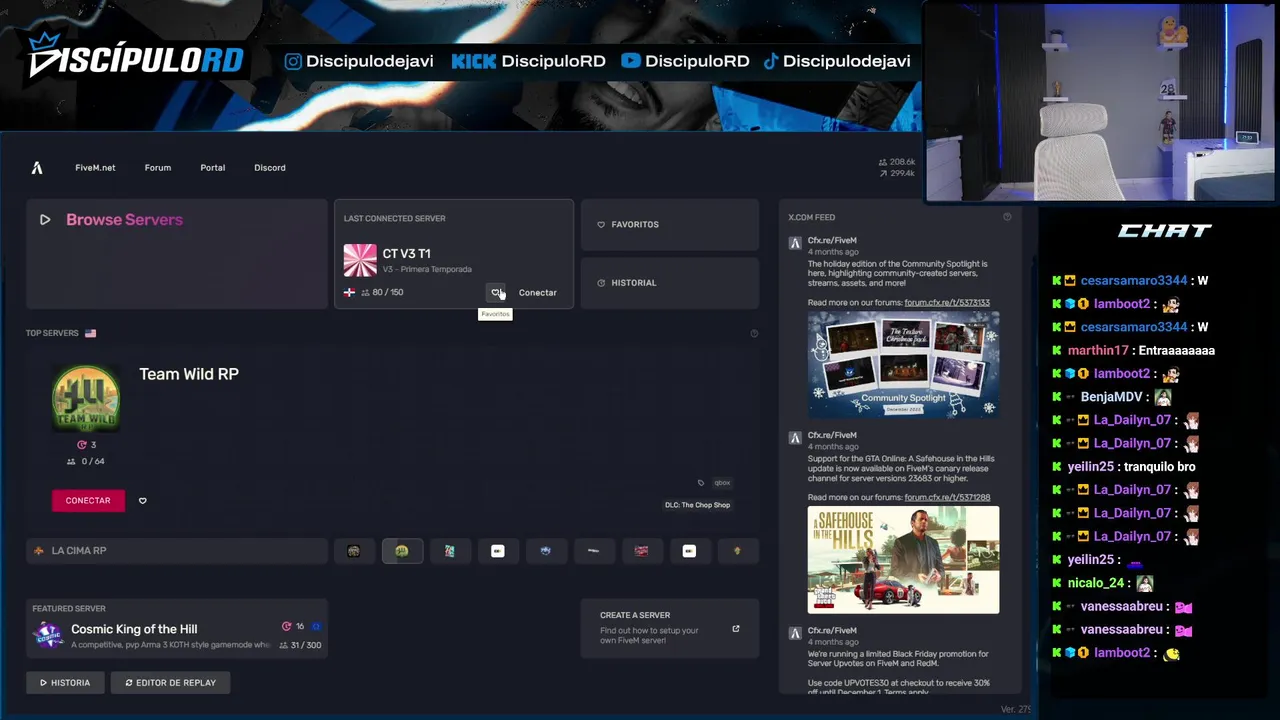Click the KICK logo in stream banner

(474, 61)
